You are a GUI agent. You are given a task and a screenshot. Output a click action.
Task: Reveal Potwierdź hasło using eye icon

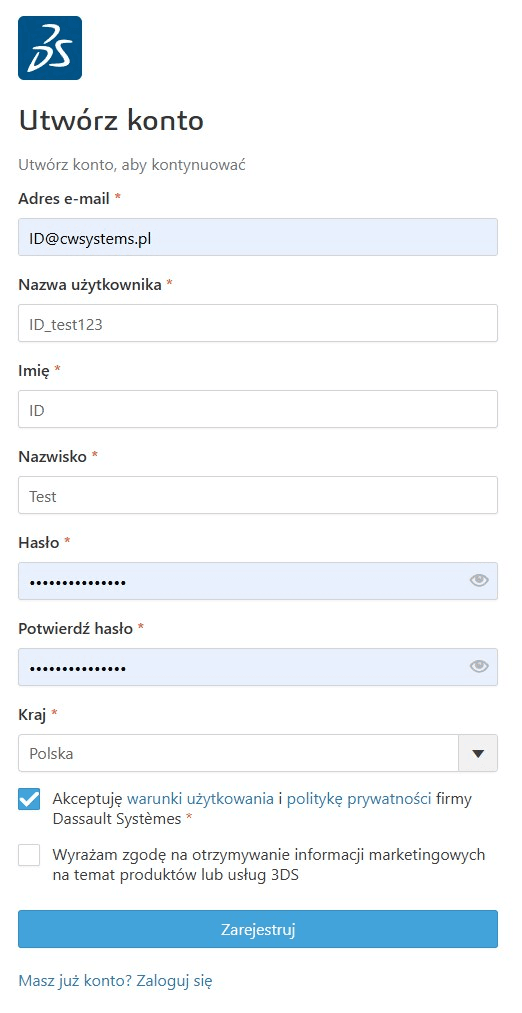479,666
